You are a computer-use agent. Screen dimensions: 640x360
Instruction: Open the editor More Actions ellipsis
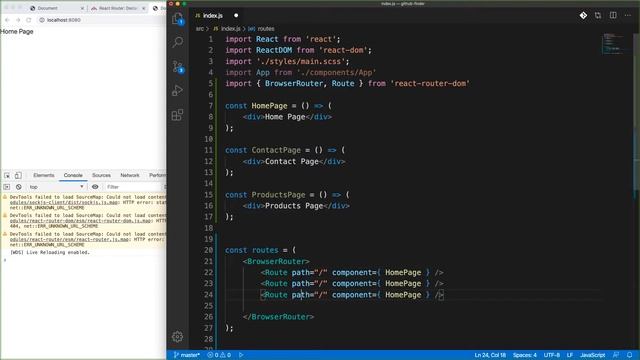(628, 16)
